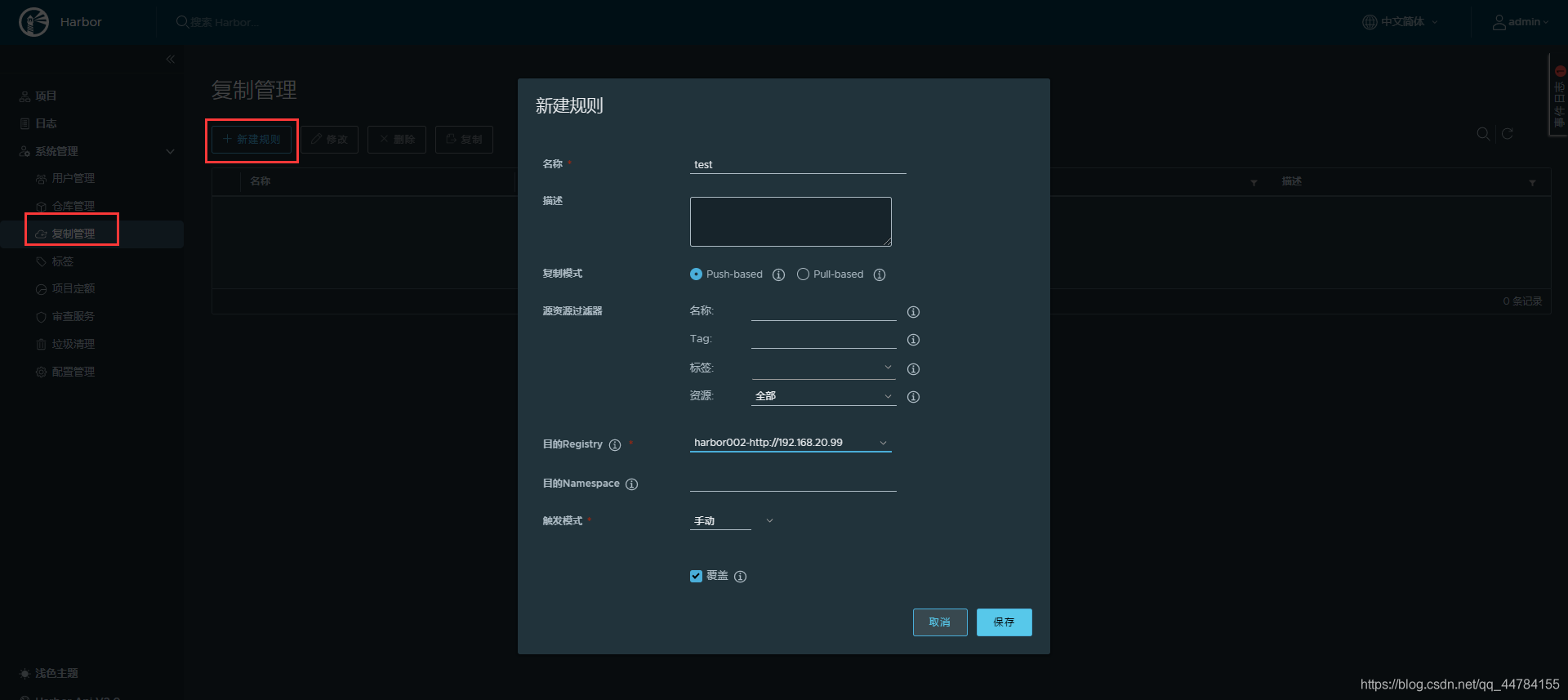This screenshot has width=1568, height=700.
Task: Select the Pull-based radio button
Action: [x=803, y=274]
